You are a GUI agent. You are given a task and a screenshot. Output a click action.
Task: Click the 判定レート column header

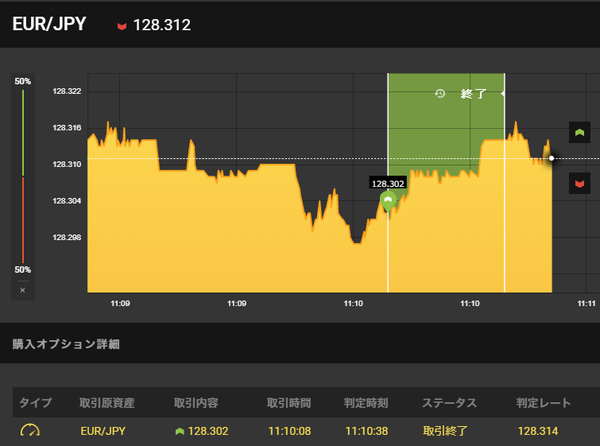544,403
